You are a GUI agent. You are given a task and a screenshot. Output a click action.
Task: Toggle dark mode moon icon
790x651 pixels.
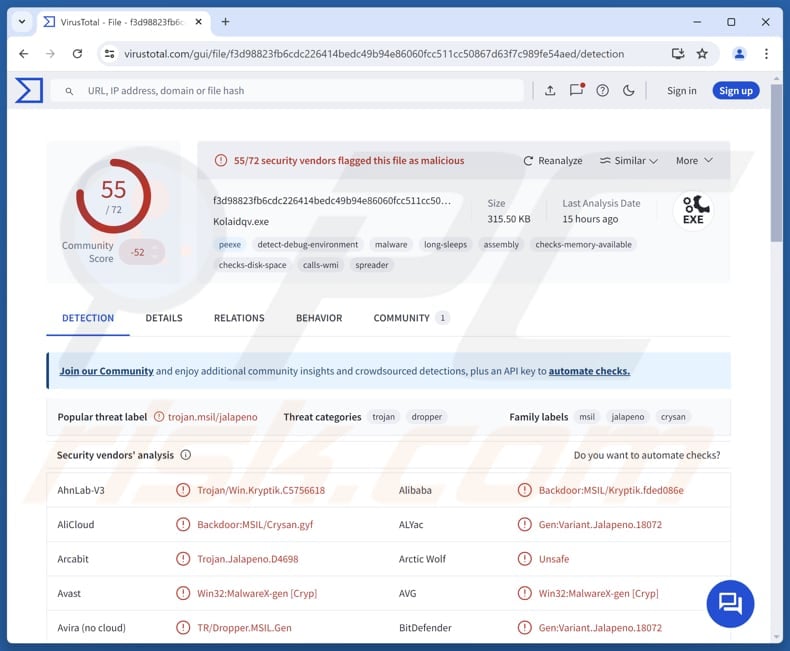(x=629, y=91)
